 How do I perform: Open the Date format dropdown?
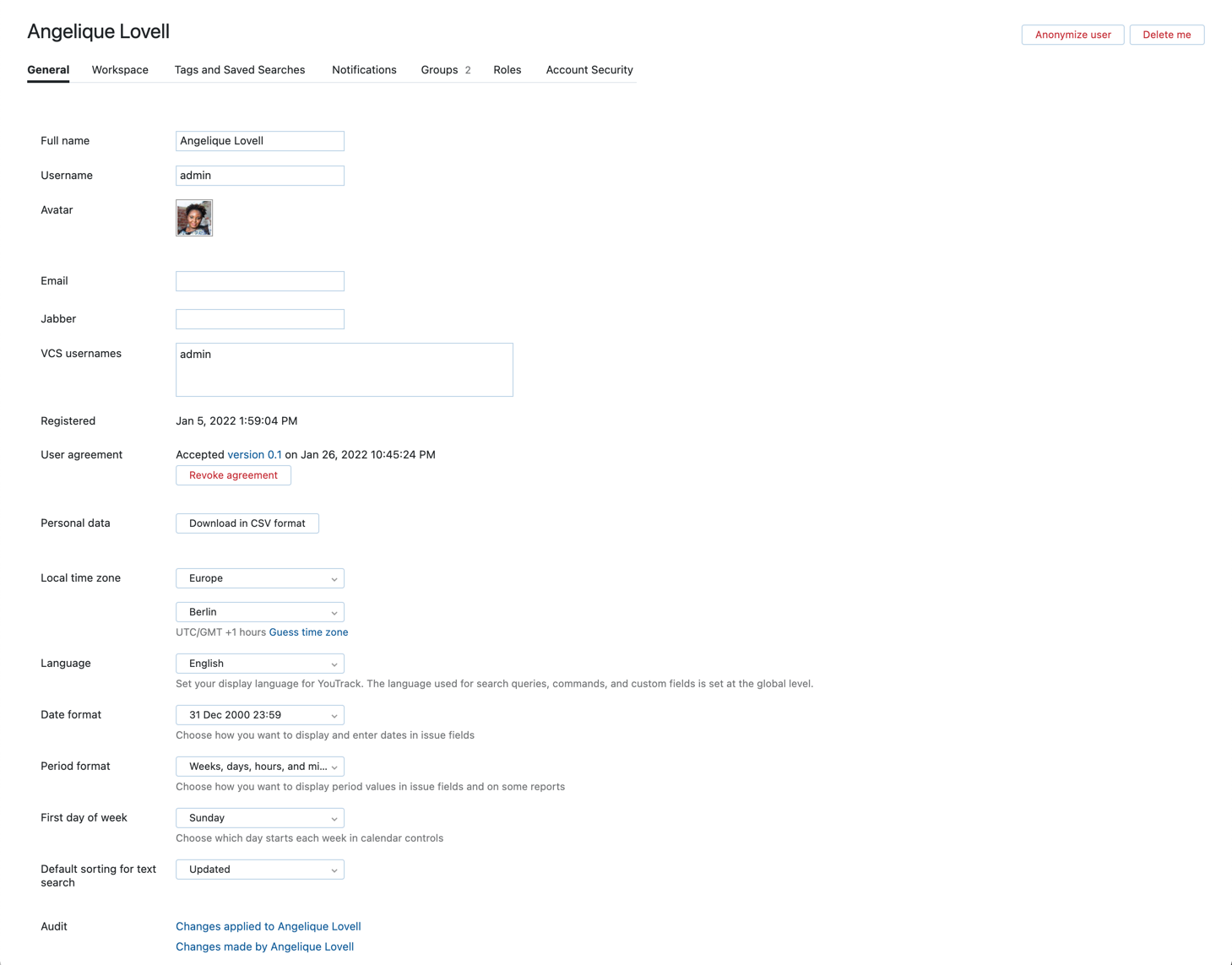point(259,714)
